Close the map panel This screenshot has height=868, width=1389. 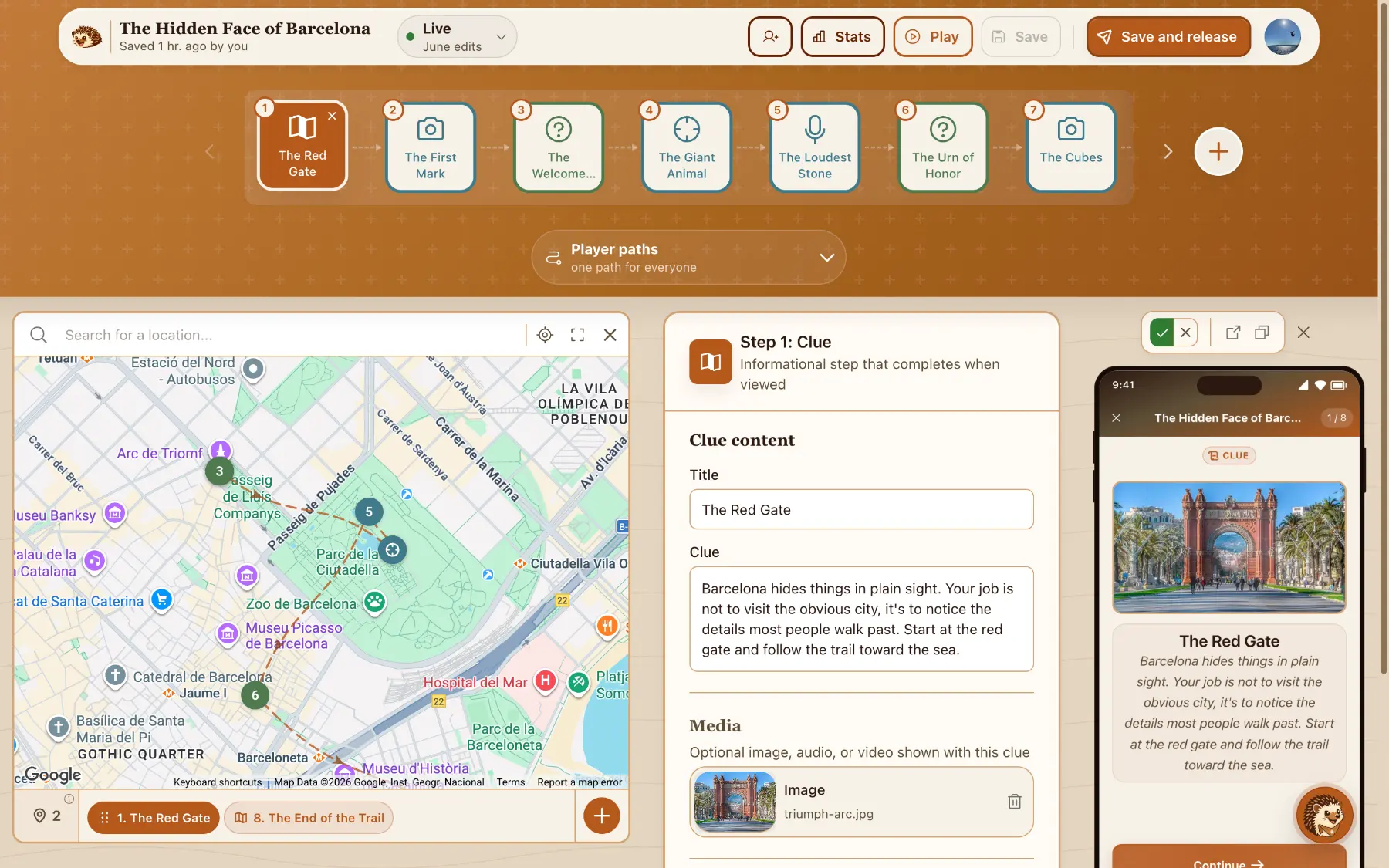click(610, 335)
